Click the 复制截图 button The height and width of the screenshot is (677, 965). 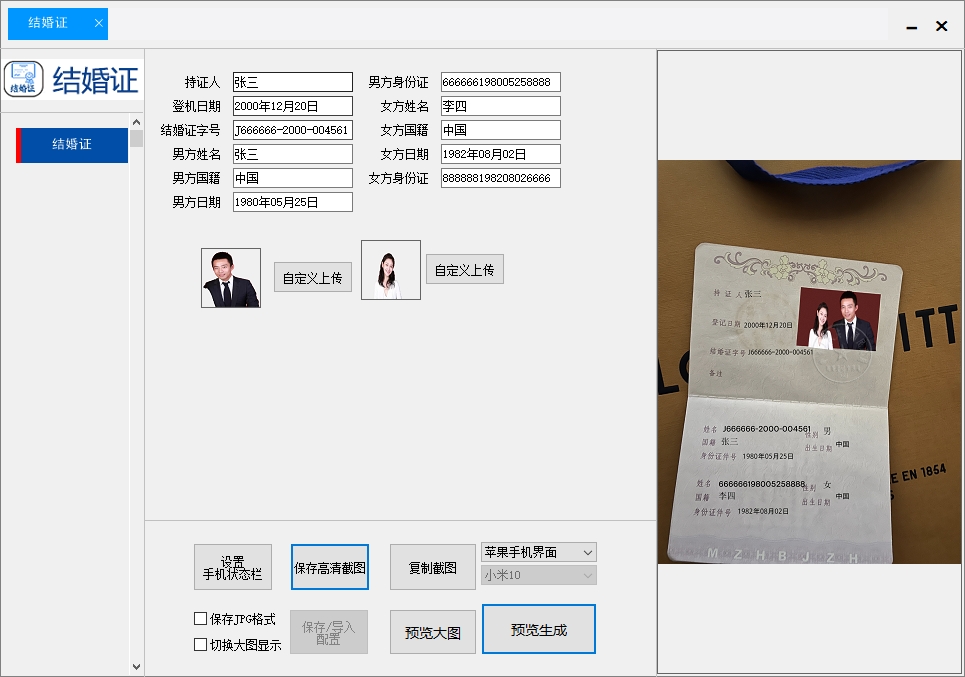[x=432, y=566]
